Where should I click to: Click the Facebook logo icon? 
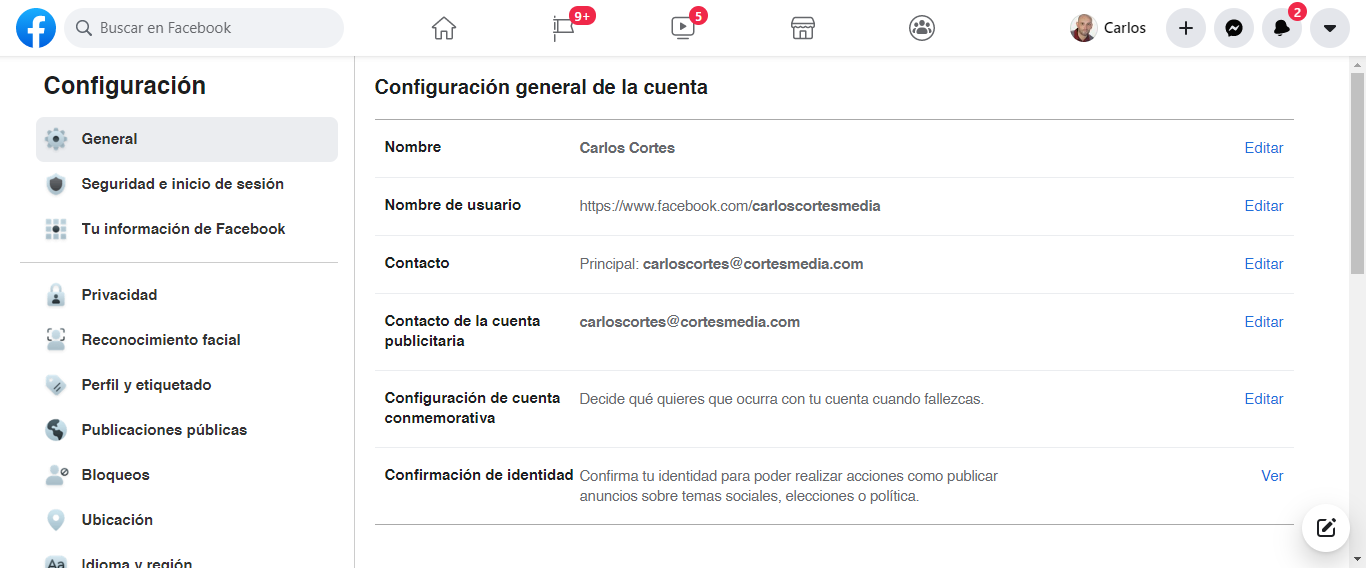(36, 28)
